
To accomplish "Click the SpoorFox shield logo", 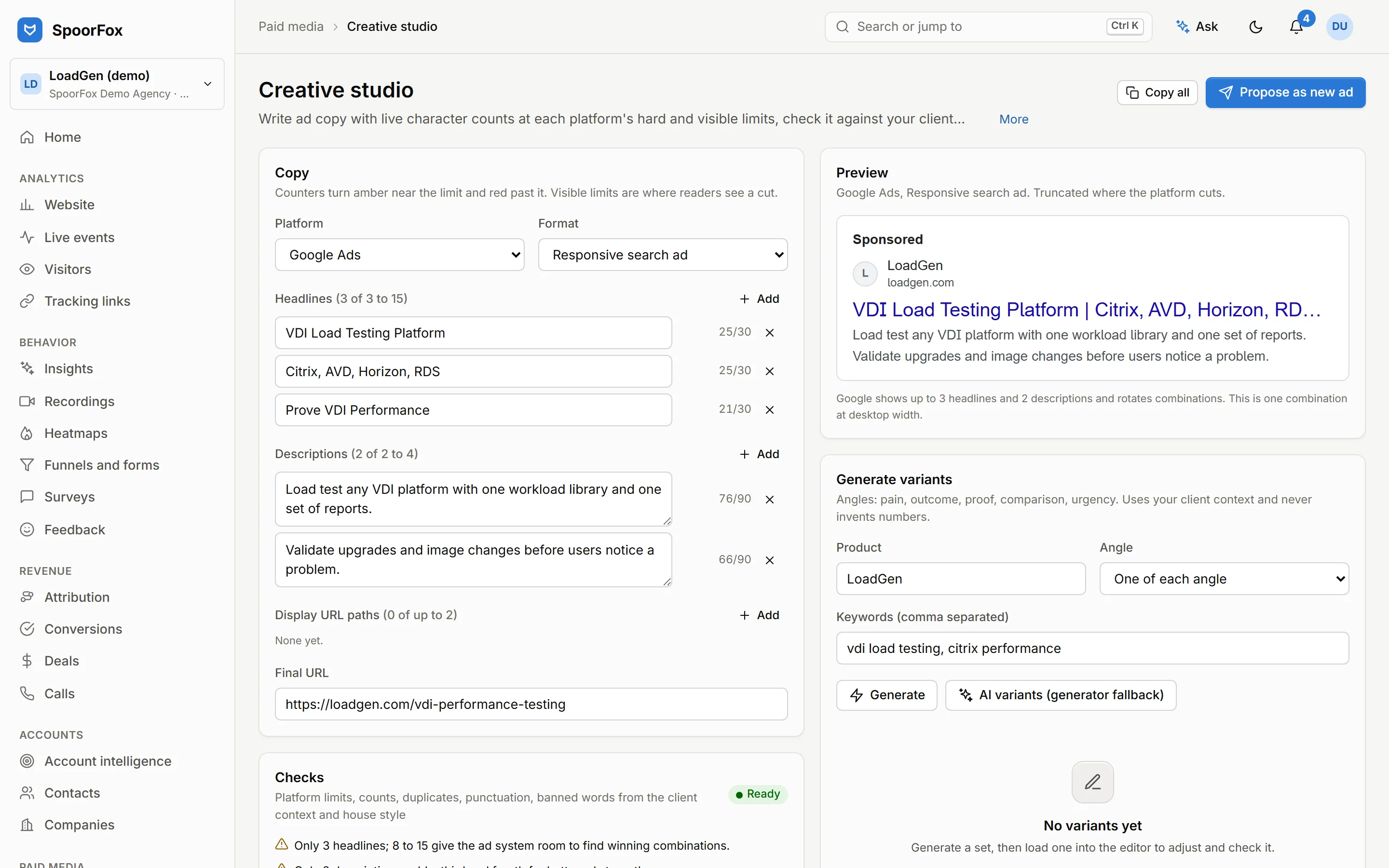I will [30, 29].
